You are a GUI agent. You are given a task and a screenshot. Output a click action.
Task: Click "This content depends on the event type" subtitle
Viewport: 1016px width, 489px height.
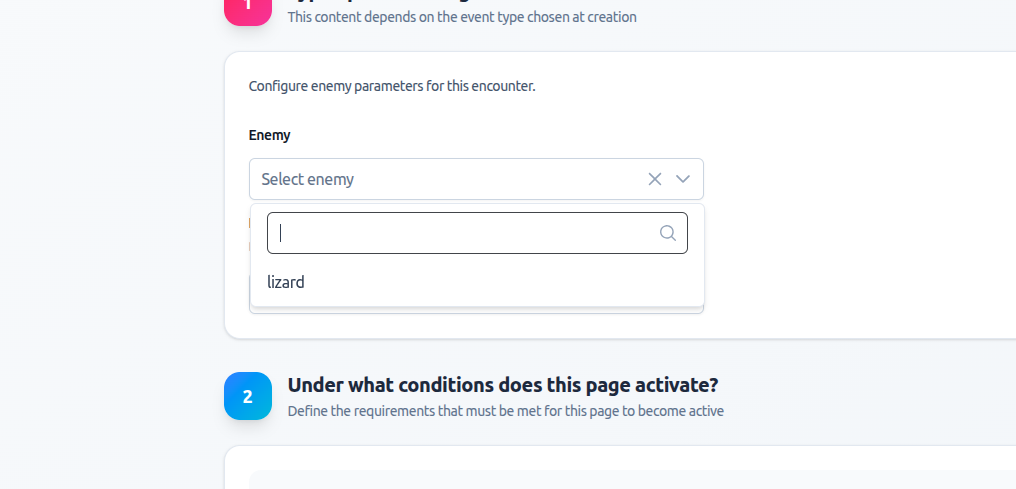point(462,17)
